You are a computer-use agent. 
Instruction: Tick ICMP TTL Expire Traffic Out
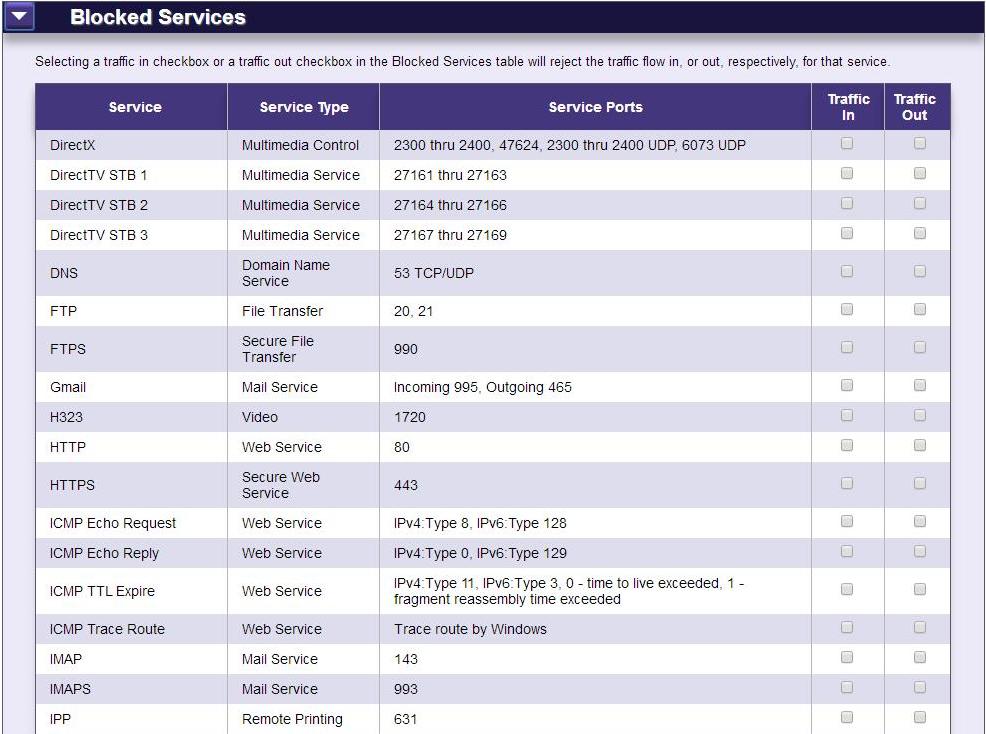tap(919, 589)
